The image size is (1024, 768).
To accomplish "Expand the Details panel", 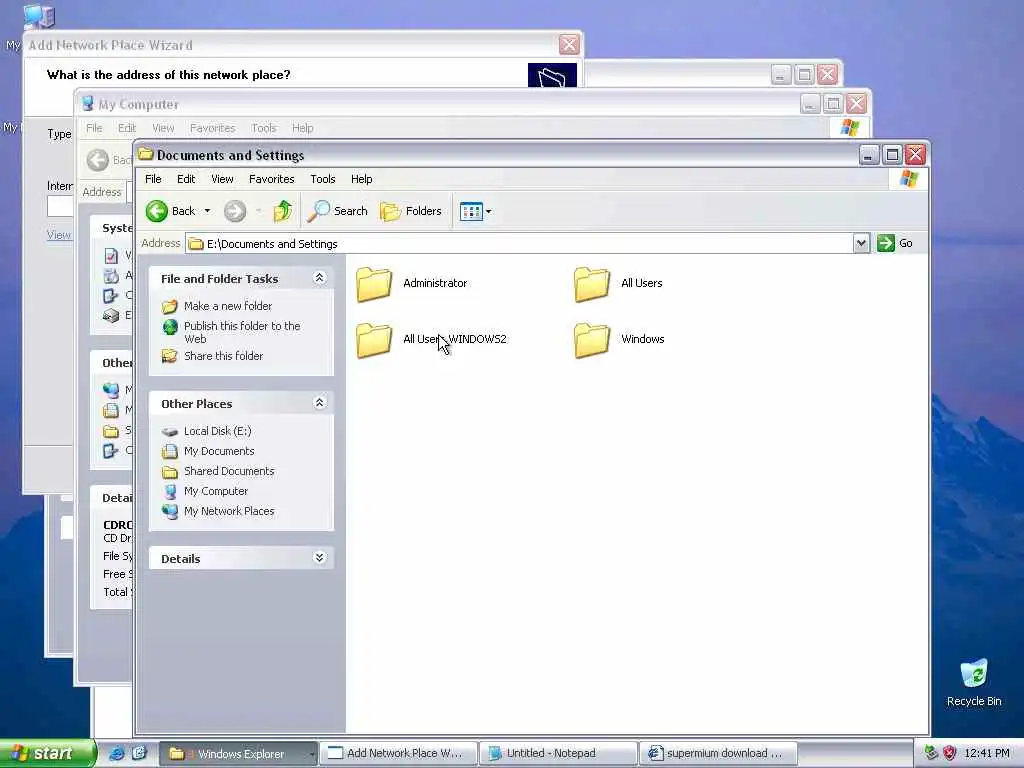I will click(319, 558).
